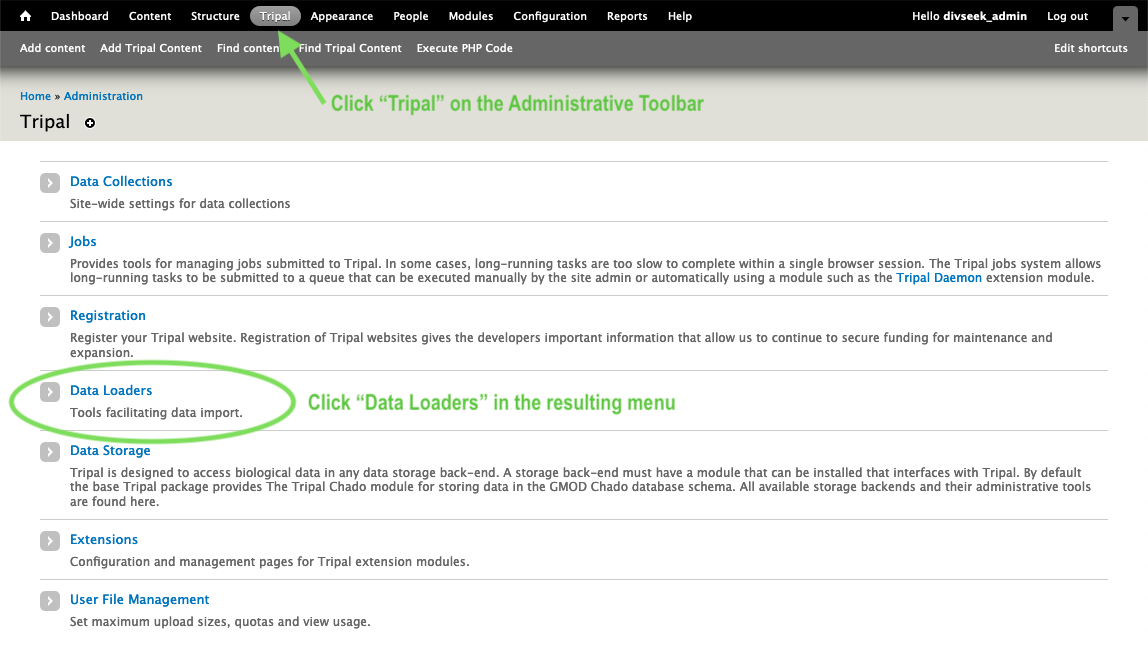Click the arrow icon beside Registration
The image size is (1148, 663).
point(50,316)
